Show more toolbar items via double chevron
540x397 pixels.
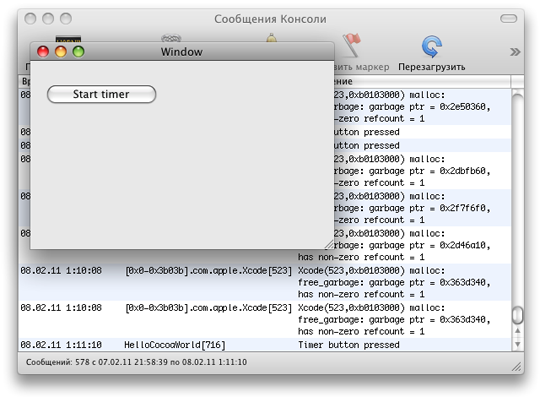pos(515,52)
